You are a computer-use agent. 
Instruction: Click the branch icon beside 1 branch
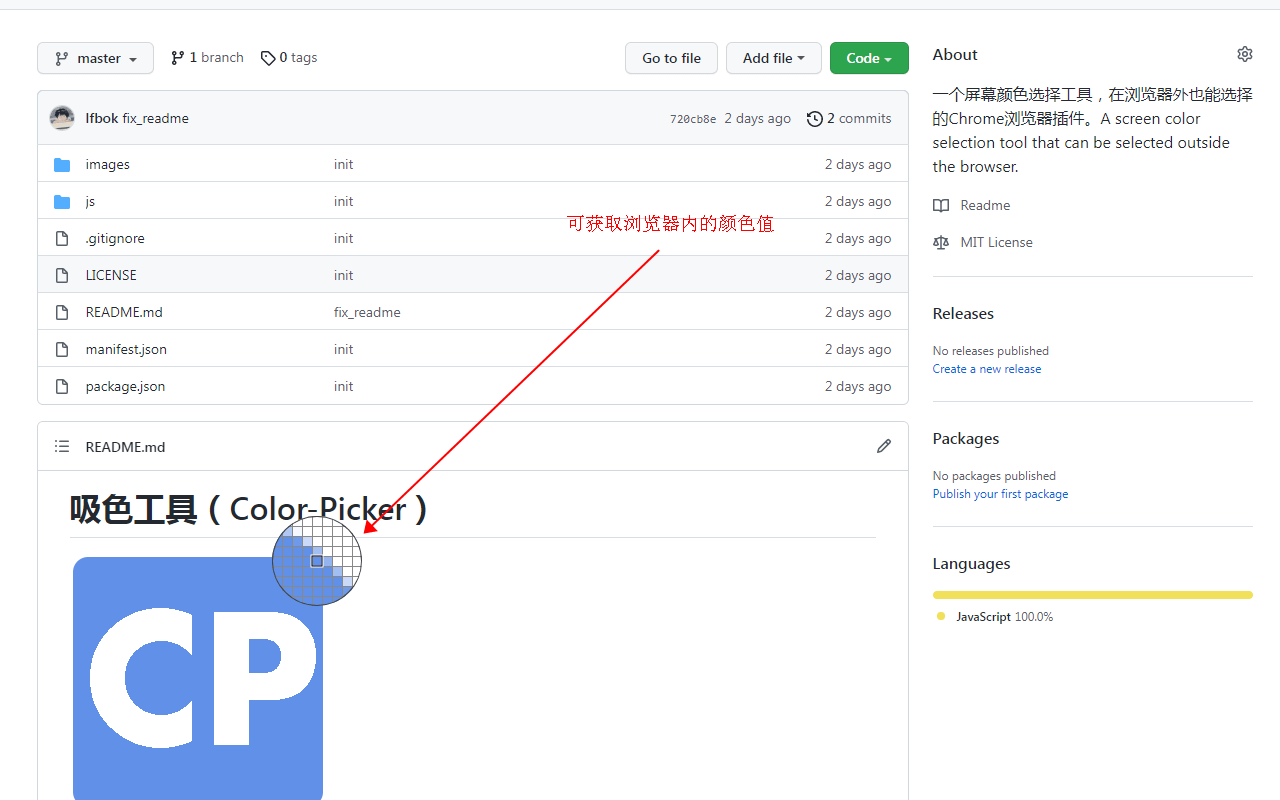178,58
